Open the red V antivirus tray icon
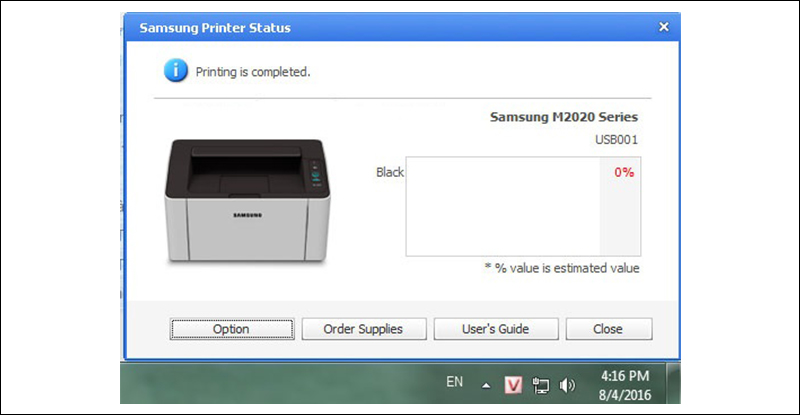 point(514,384)
